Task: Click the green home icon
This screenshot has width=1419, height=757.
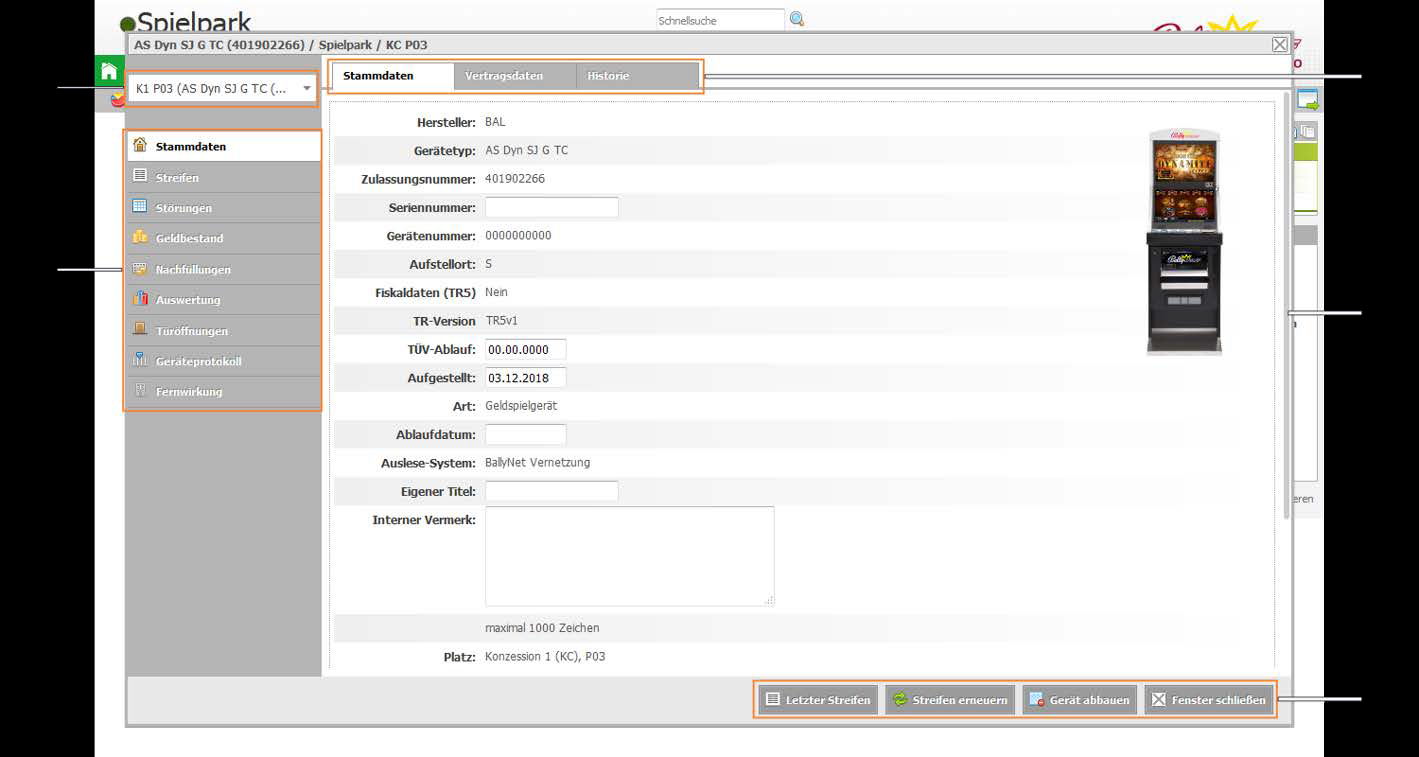Action: coord(109,71)
